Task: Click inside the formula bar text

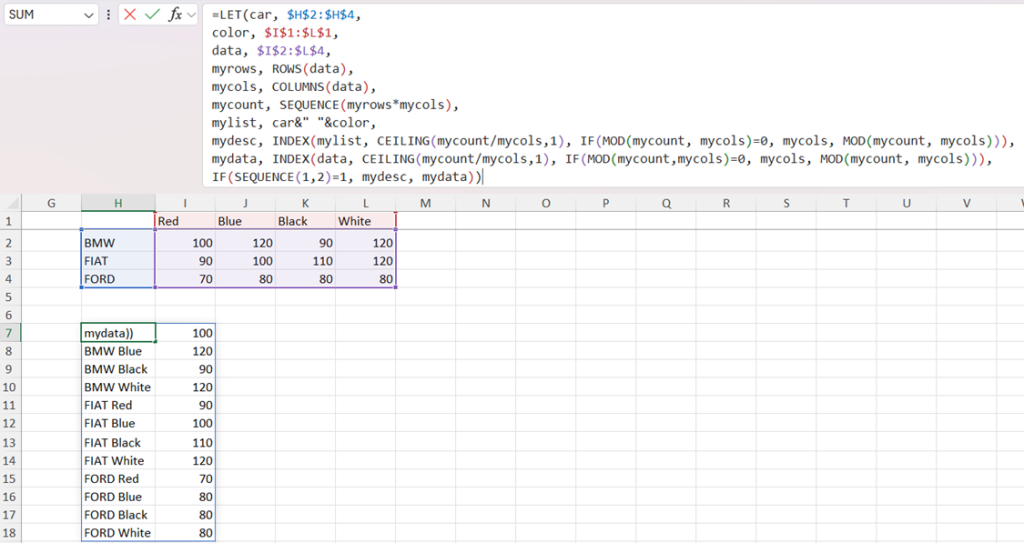Action: pyautogui.click(x=613, y=95)
